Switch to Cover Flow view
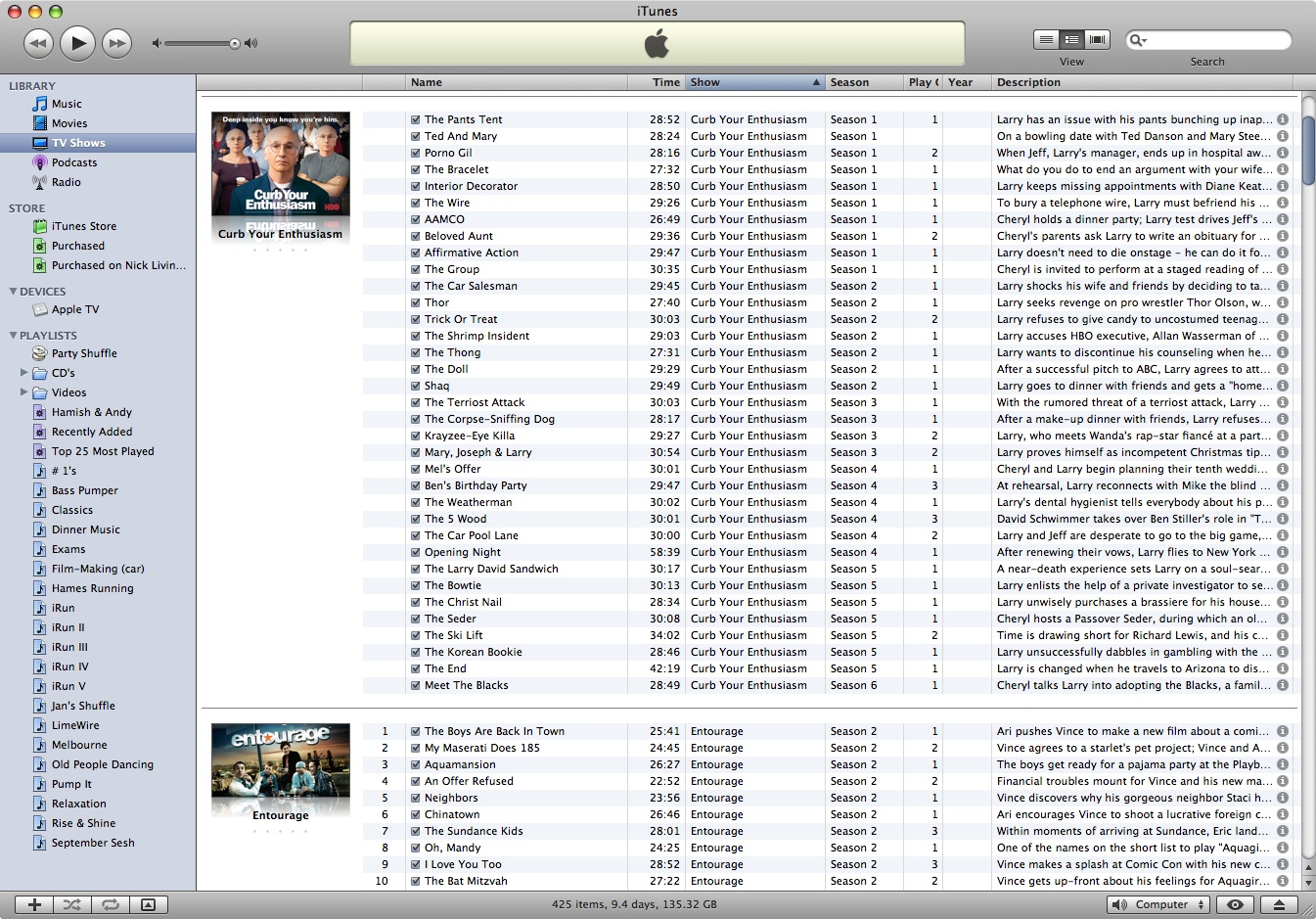The image size is (1316, 919). (x=1098, y=39)
